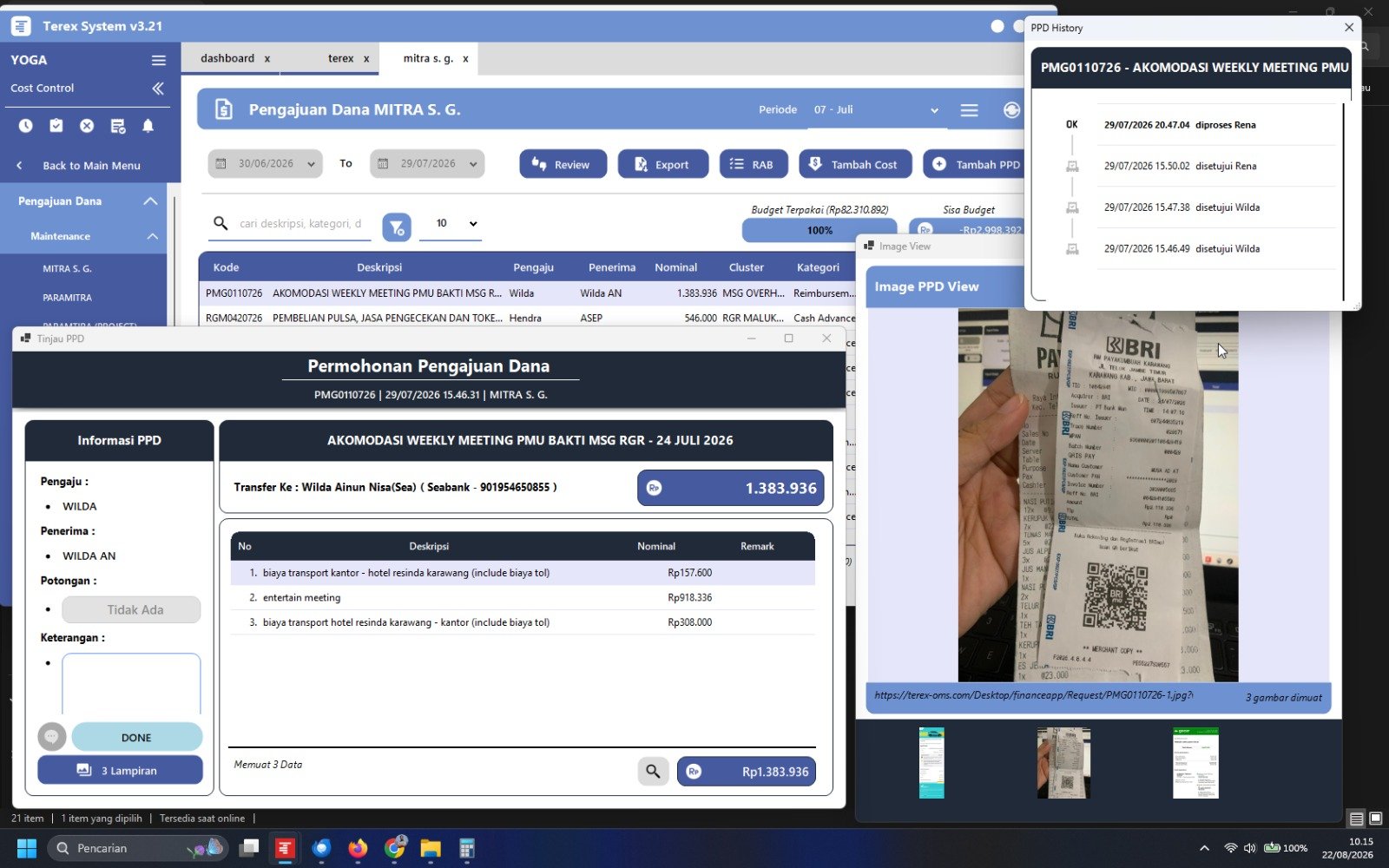This screenshot has width=1389, height=868.
Task: Click the Keterangan text box
Action: click(x=131, y=684)
